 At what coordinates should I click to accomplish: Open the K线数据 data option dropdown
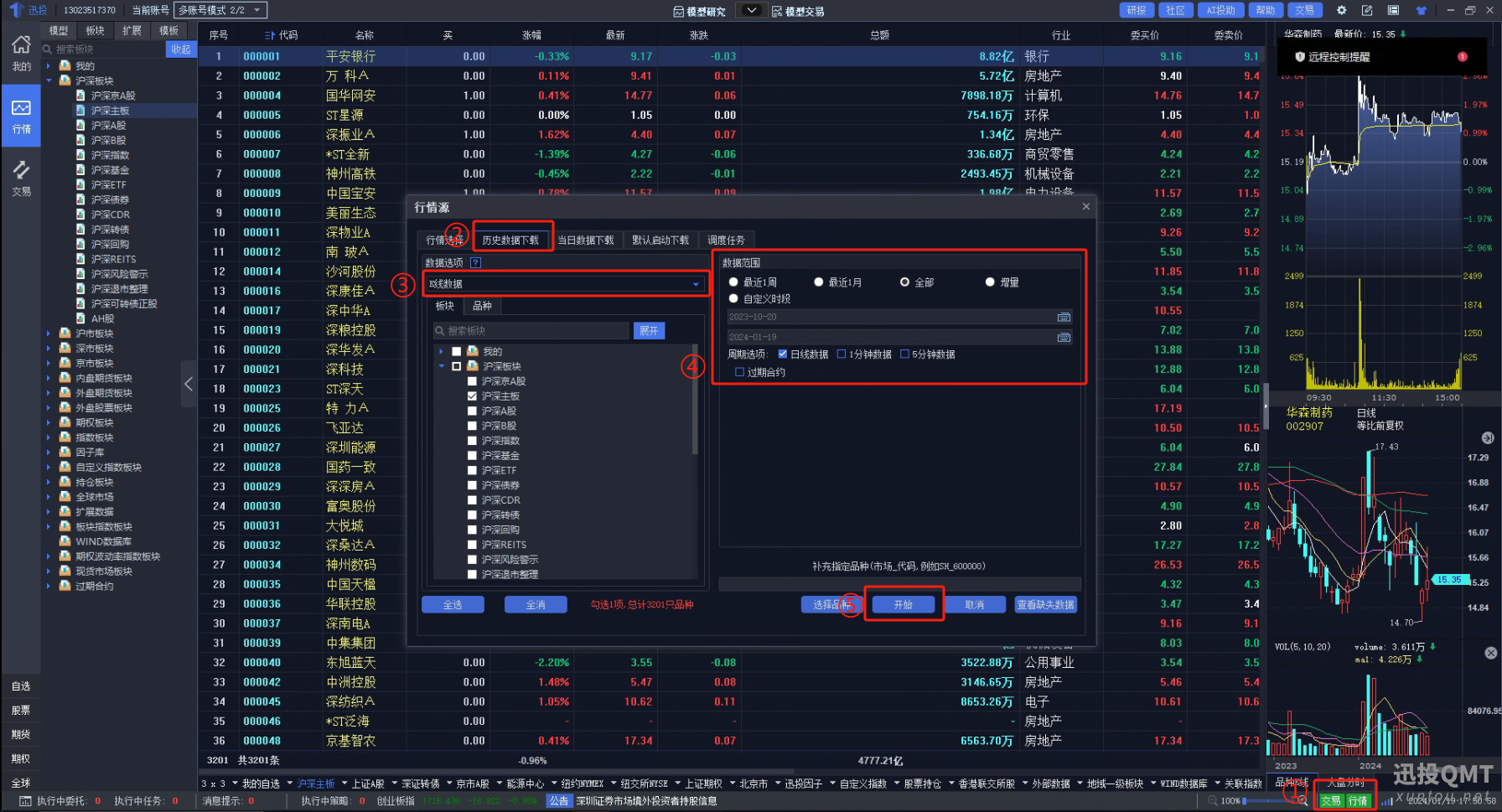point(565,284)
